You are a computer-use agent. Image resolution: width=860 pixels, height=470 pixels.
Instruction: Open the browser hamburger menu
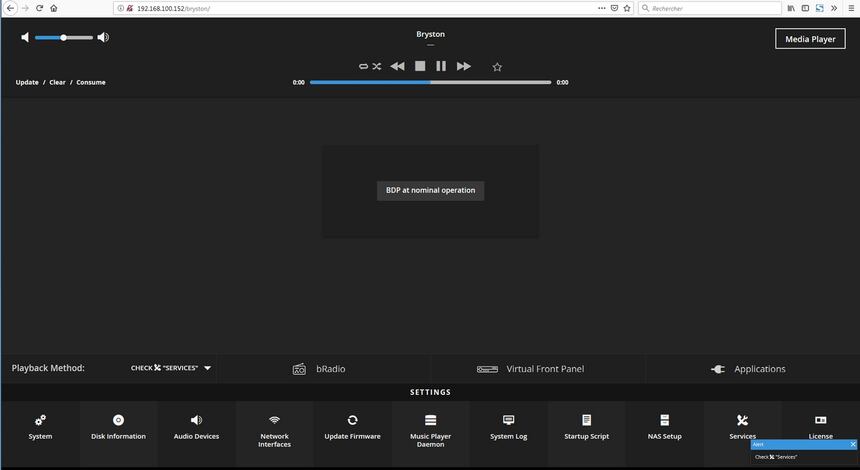point(851,8)
